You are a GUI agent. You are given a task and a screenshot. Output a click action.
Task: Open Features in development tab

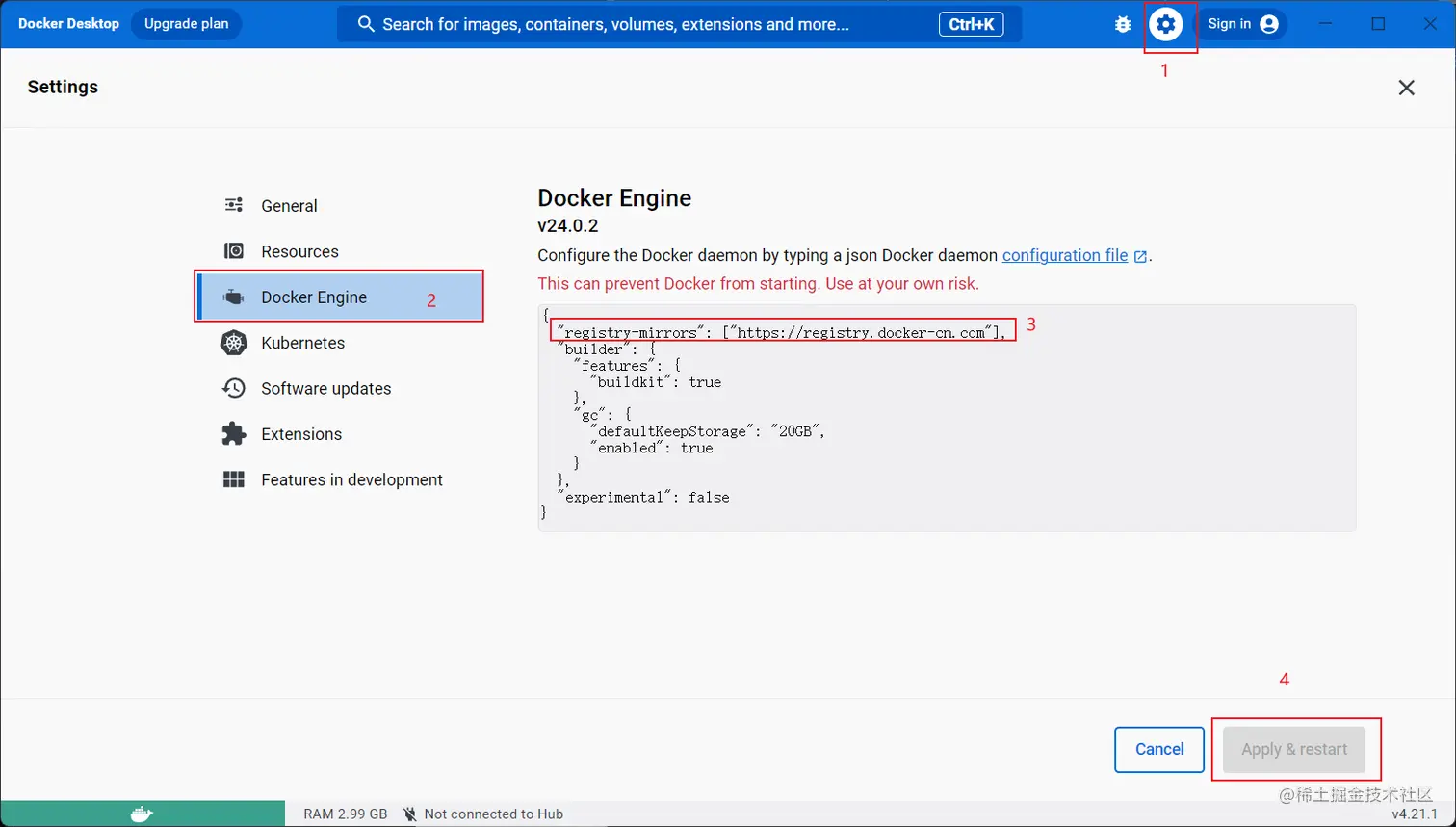pyautogui.click(x=340, y=479)
